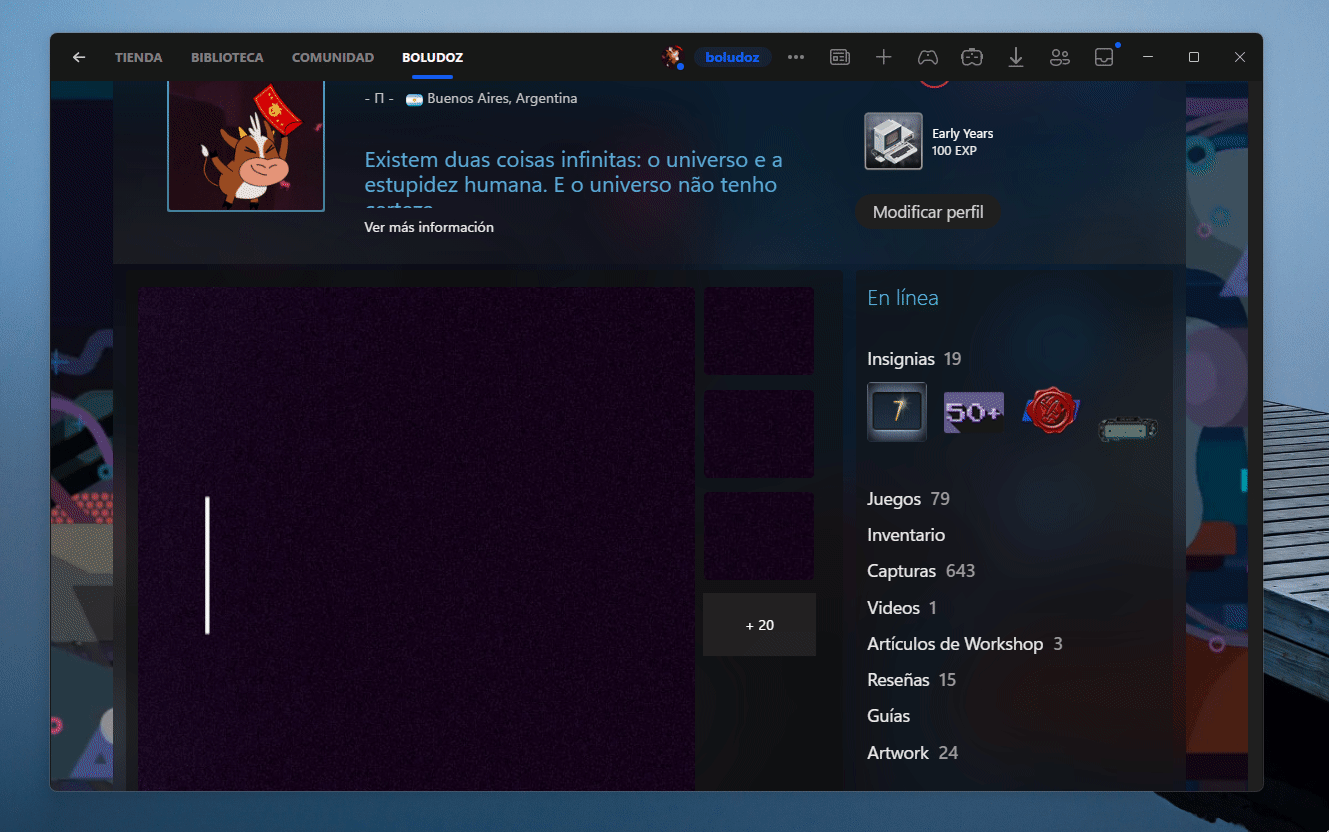Select the second small showcase thumbnail
The height and width of the screenshot is (832, 1329).
pyautogui.click(x=759, y=434)
